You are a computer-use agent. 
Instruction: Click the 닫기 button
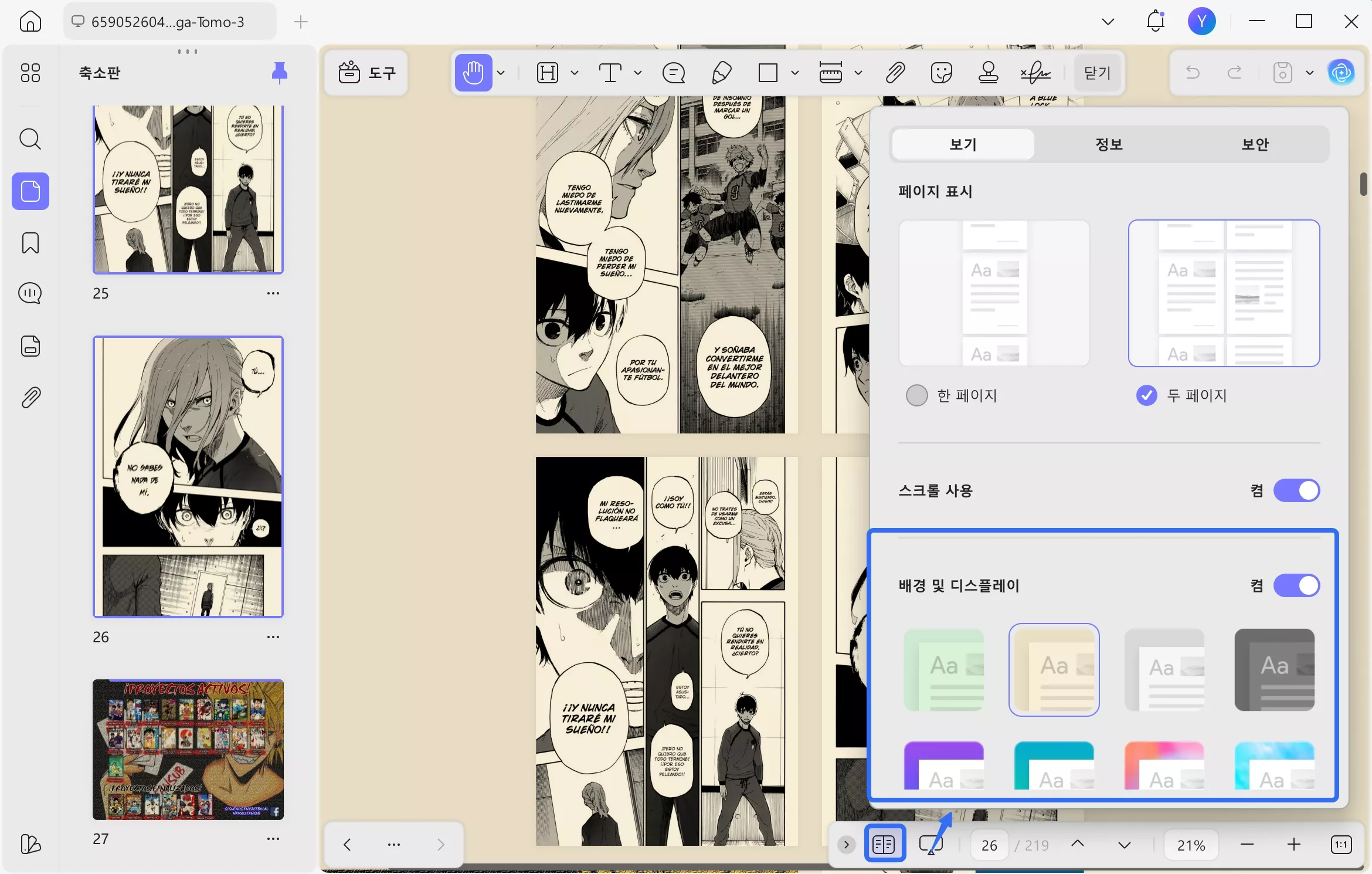pos(1096,72)
